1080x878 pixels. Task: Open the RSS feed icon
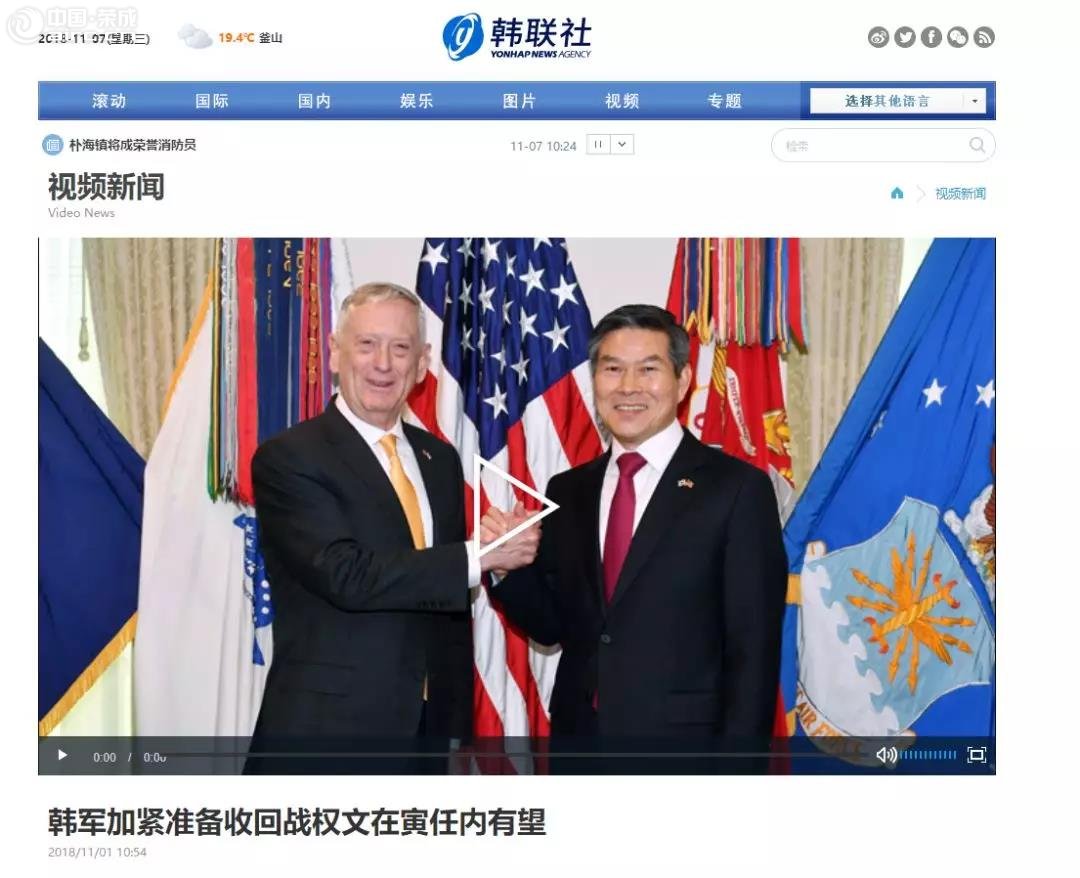click(984, 37)
